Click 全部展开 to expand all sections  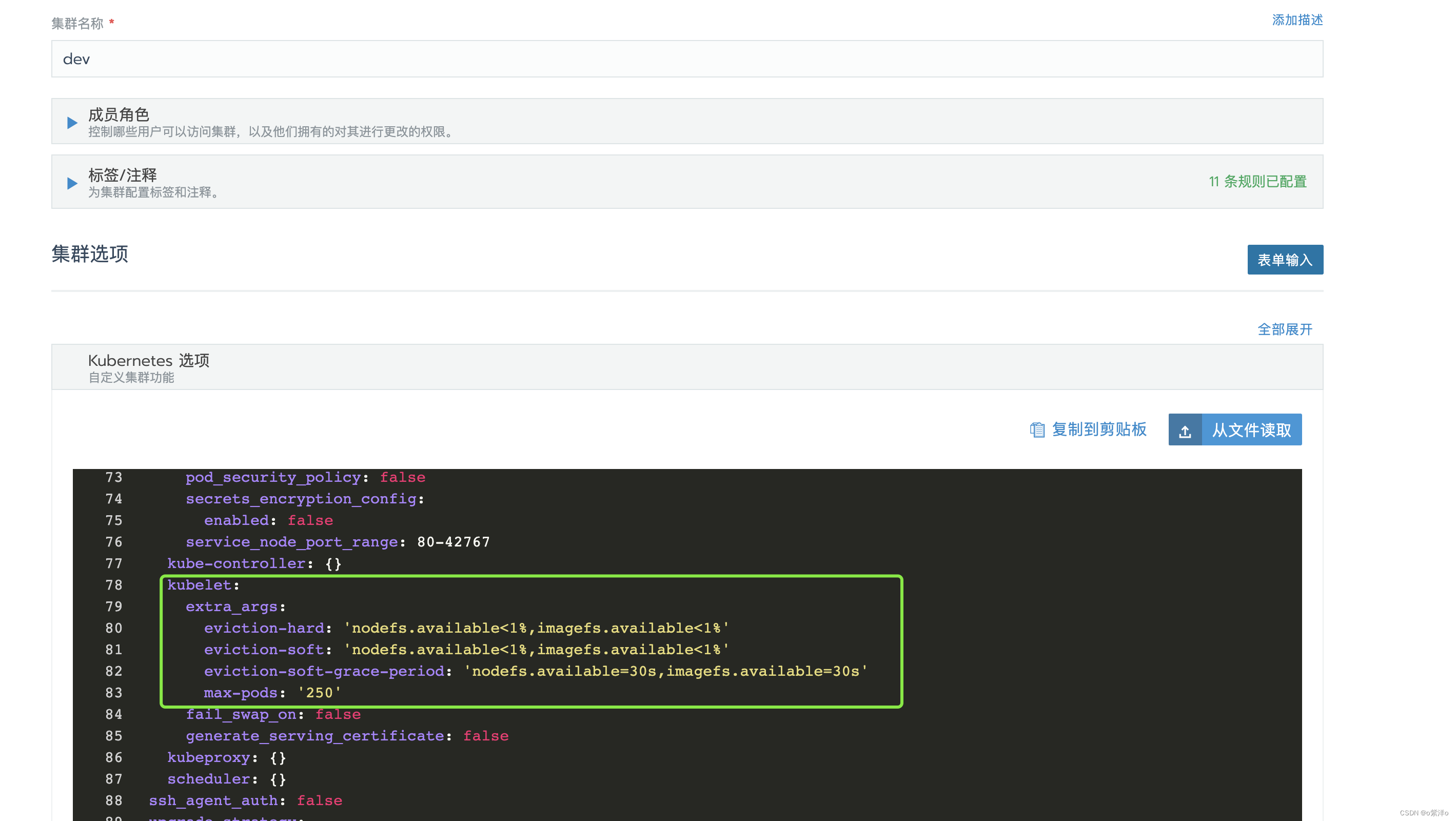coord(1284,329)
